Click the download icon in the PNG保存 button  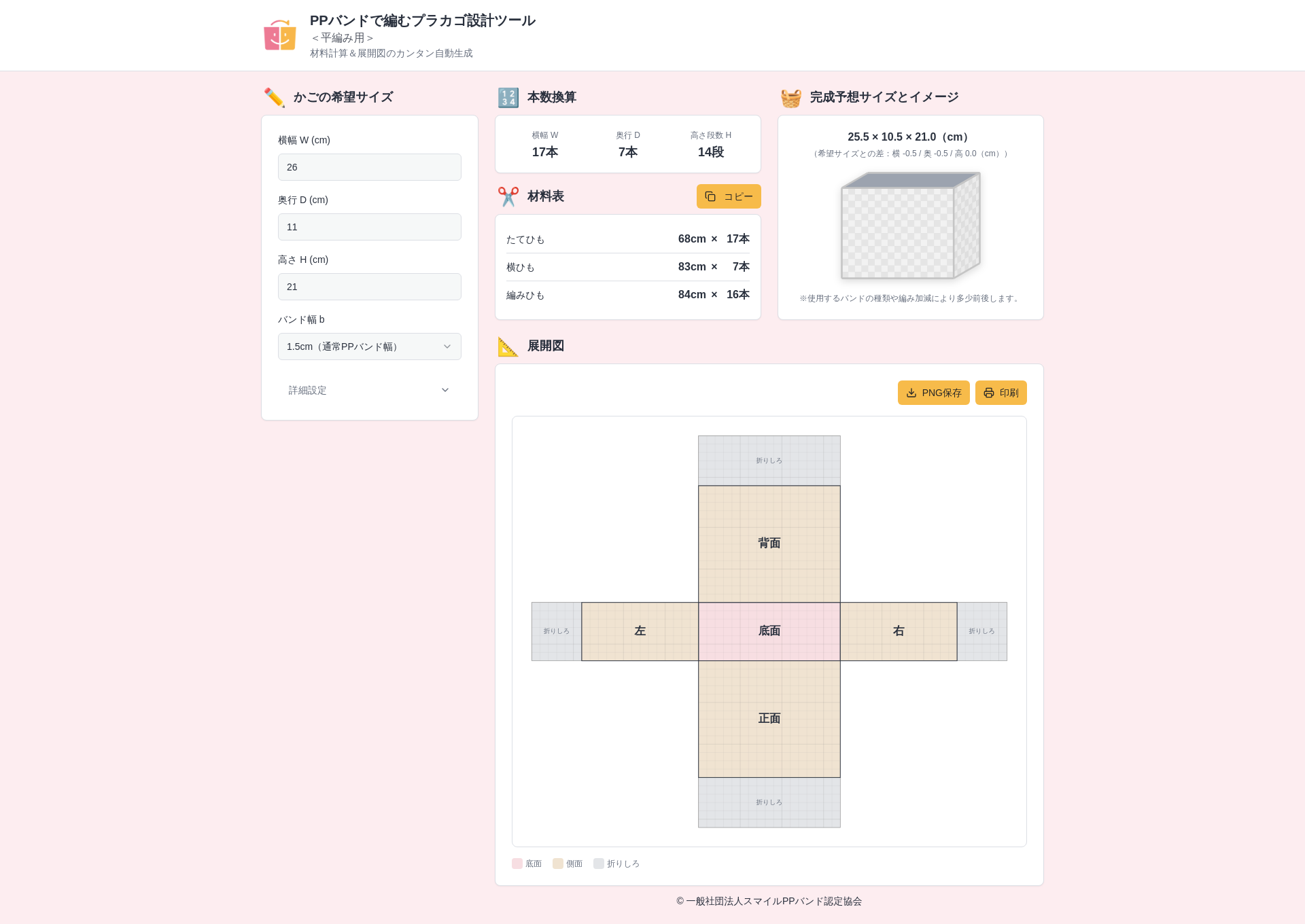(x=911, y=393)
